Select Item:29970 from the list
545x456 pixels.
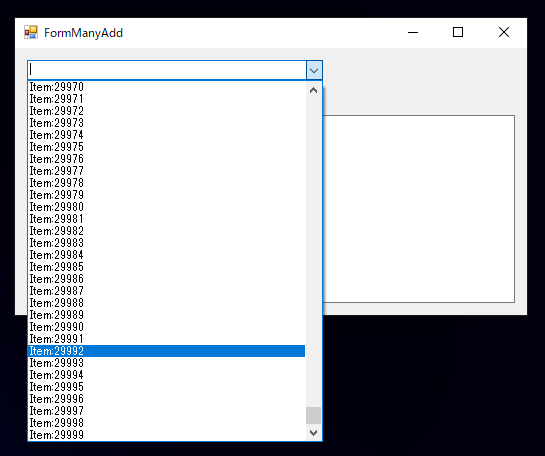[x=166, y=87]
